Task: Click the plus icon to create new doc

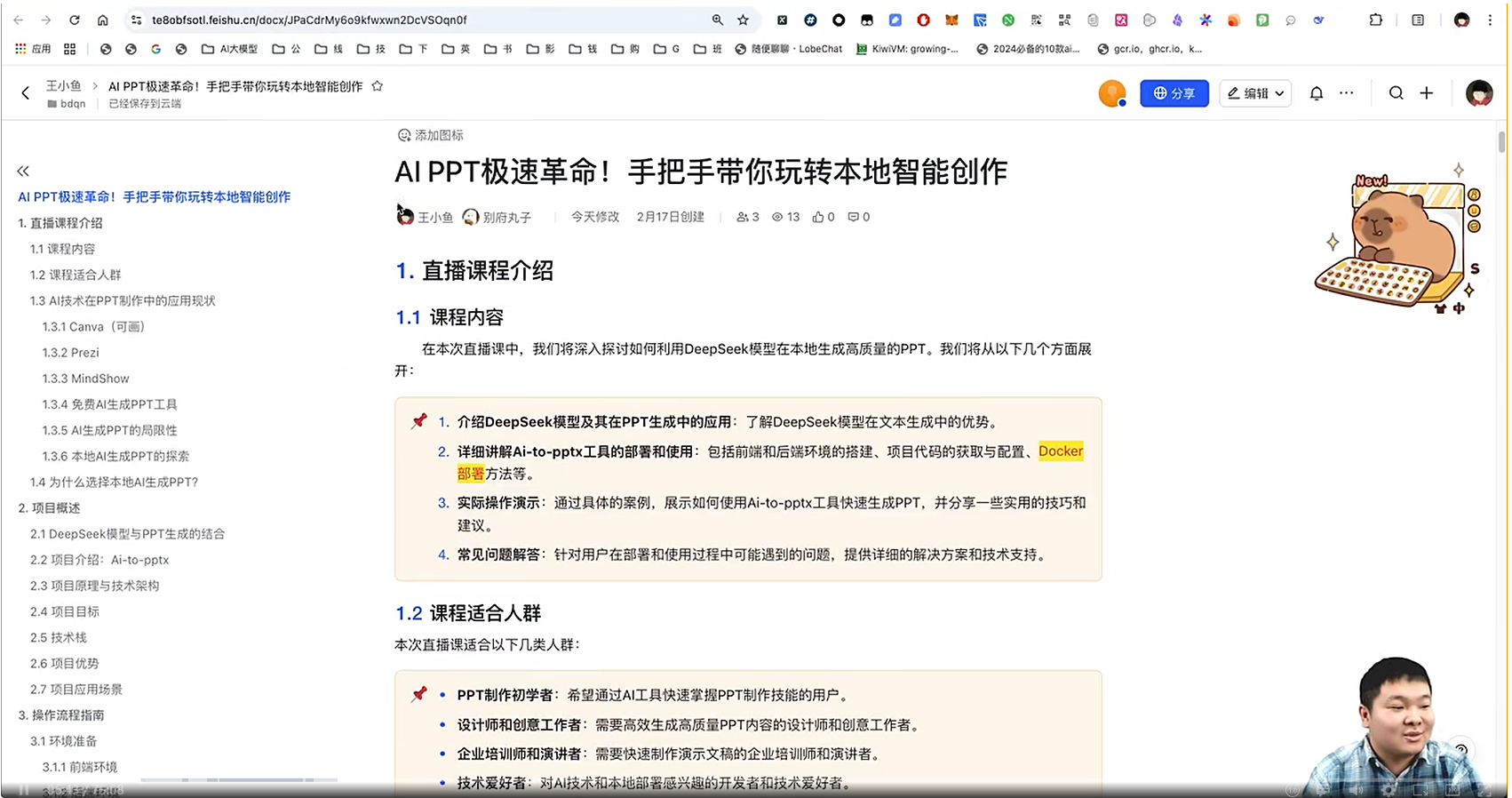Action: point(1427,93)
